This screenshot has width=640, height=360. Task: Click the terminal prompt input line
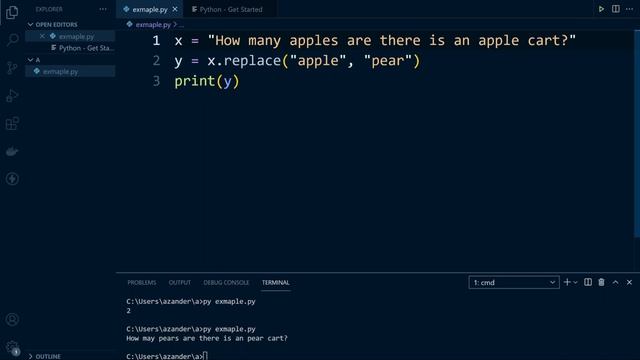(167, 356)
